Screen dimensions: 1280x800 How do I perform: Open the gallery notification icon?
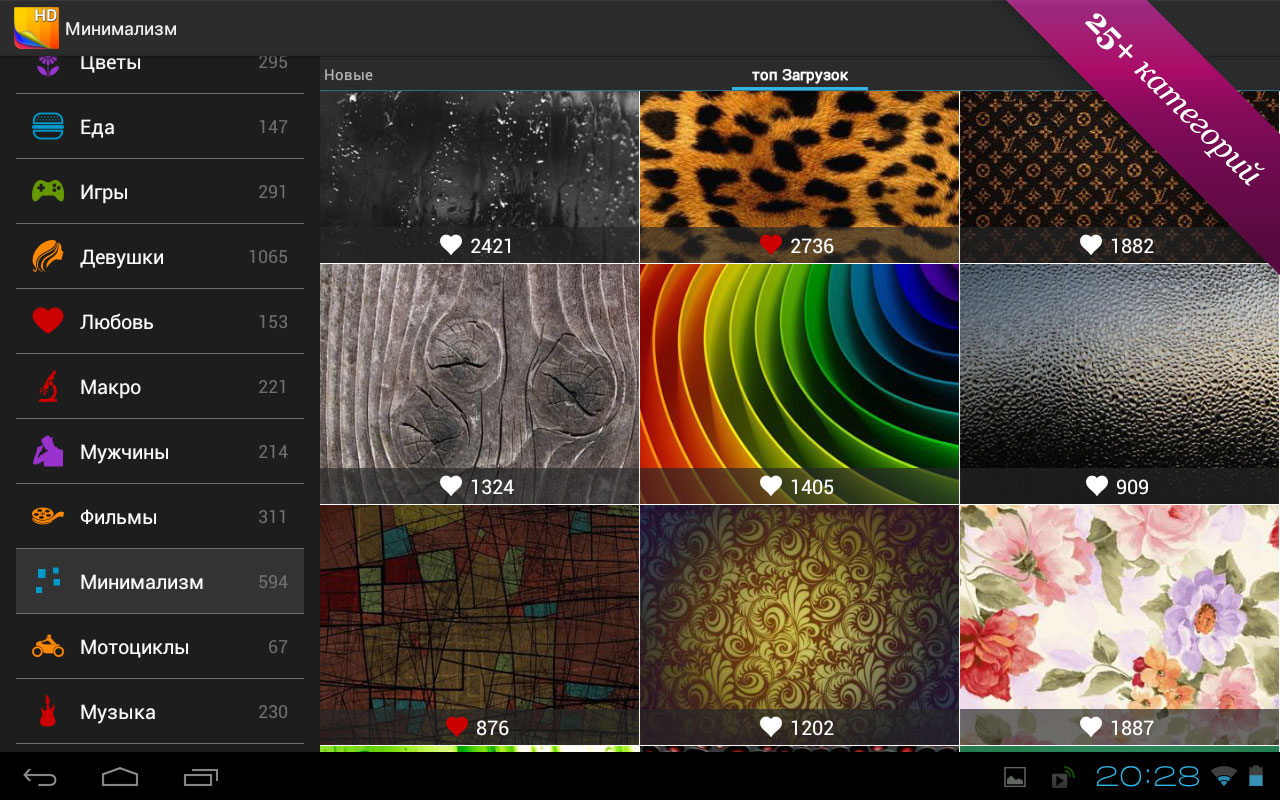[1015, 777]
